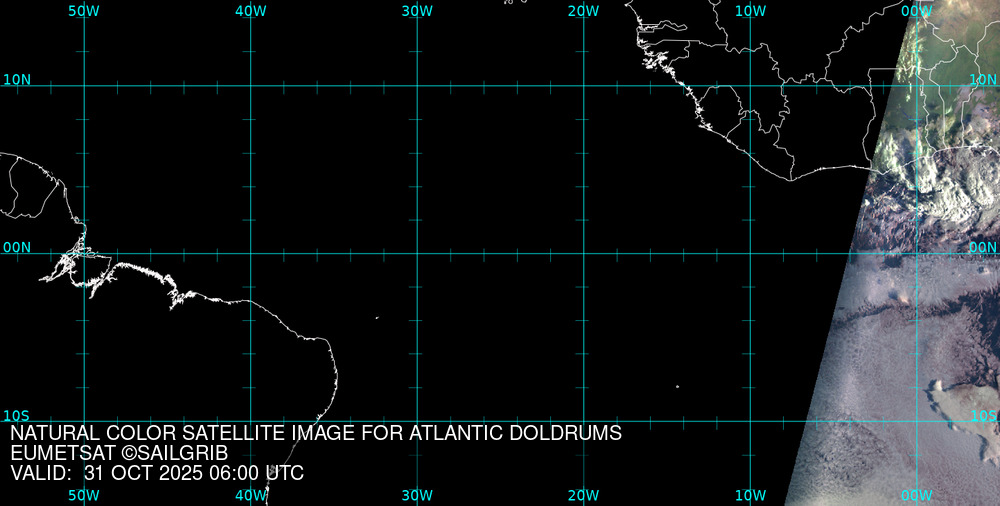Click the 50W label at the top edge
Viewport: 1000px width, 506px height.
click(84, 10)
